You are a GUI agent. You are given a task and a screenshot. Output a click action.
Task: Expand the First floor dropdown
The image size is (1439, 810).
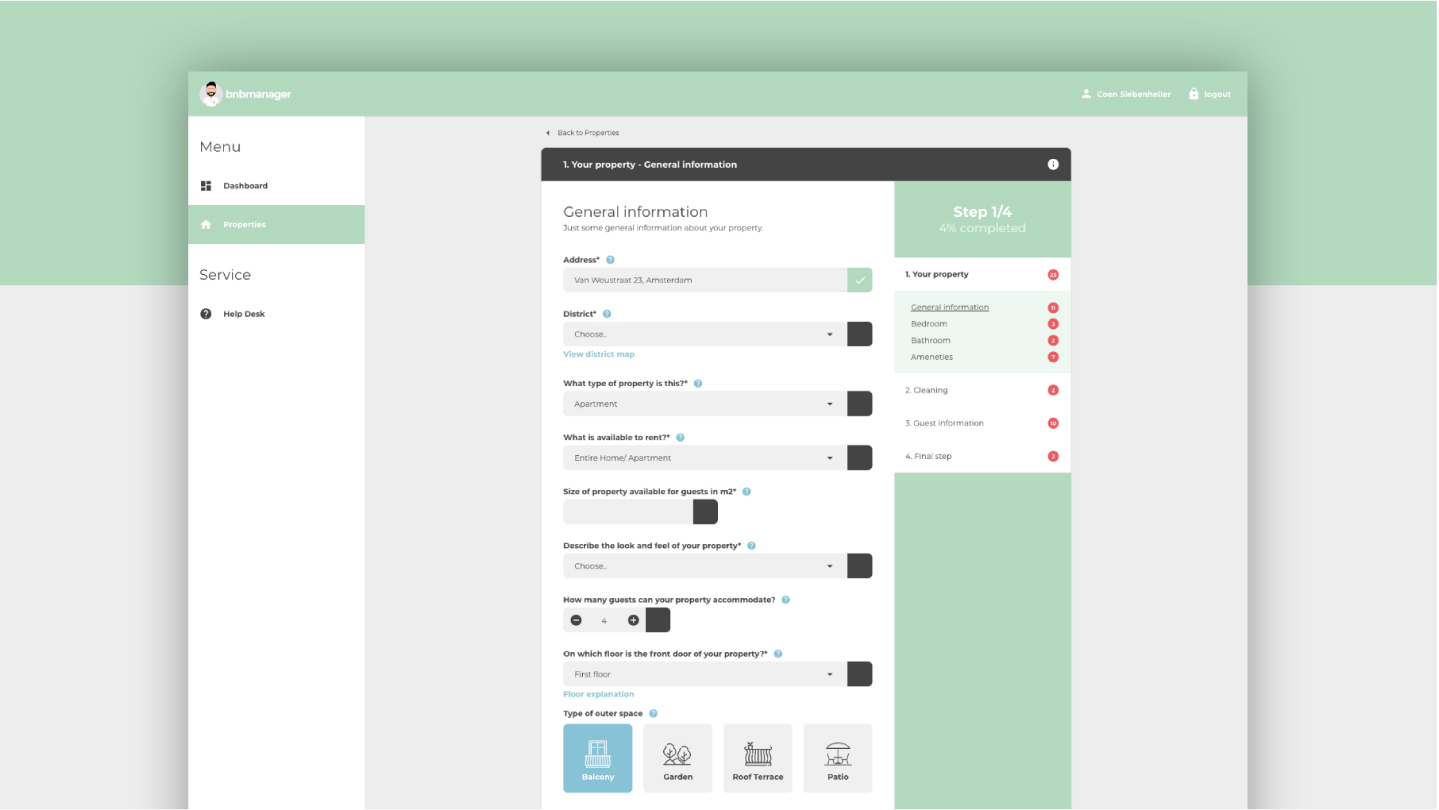[705, 674]
